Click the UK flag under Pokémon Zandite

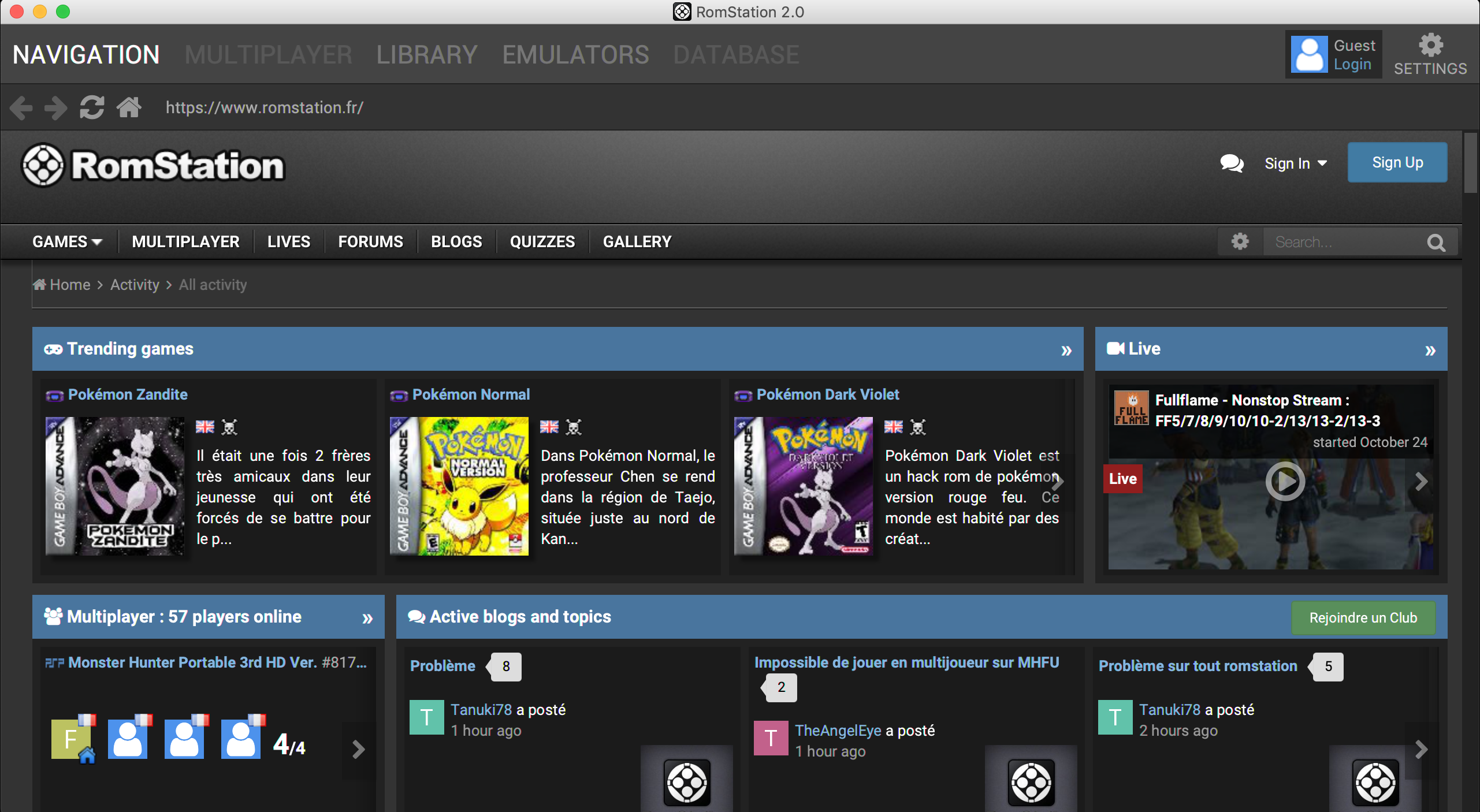(205, 427)
